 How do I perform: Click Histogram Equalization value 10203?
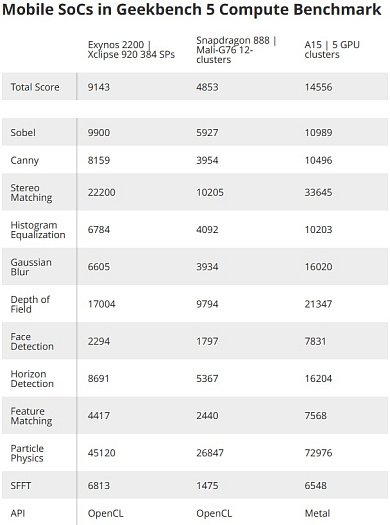318,230
